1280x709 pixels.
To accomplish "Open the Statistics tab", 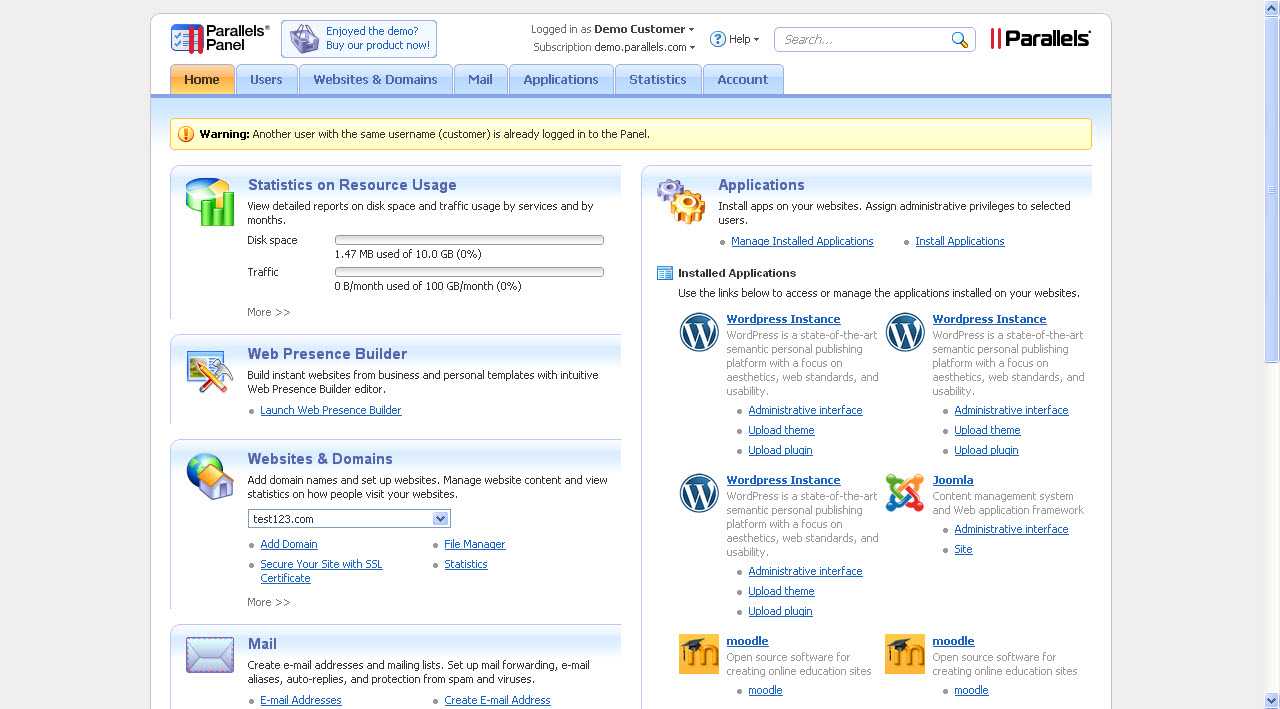I will tap(657, 80).
